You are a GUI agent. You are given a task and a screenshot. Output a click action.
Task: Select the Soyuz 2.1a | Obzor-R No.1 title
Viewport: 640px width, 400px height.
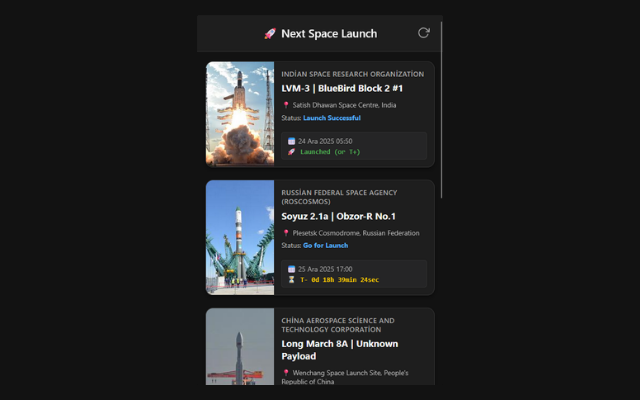pos(338,216)
